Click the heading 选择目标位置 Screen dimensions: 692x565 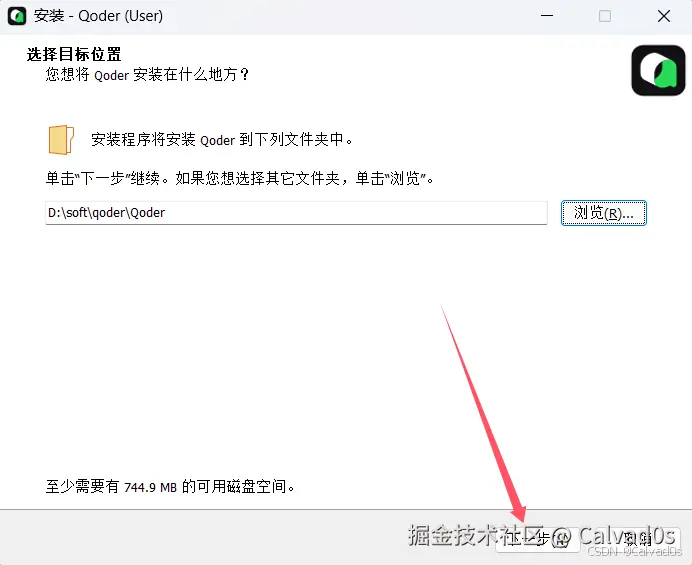click(74, 54)
